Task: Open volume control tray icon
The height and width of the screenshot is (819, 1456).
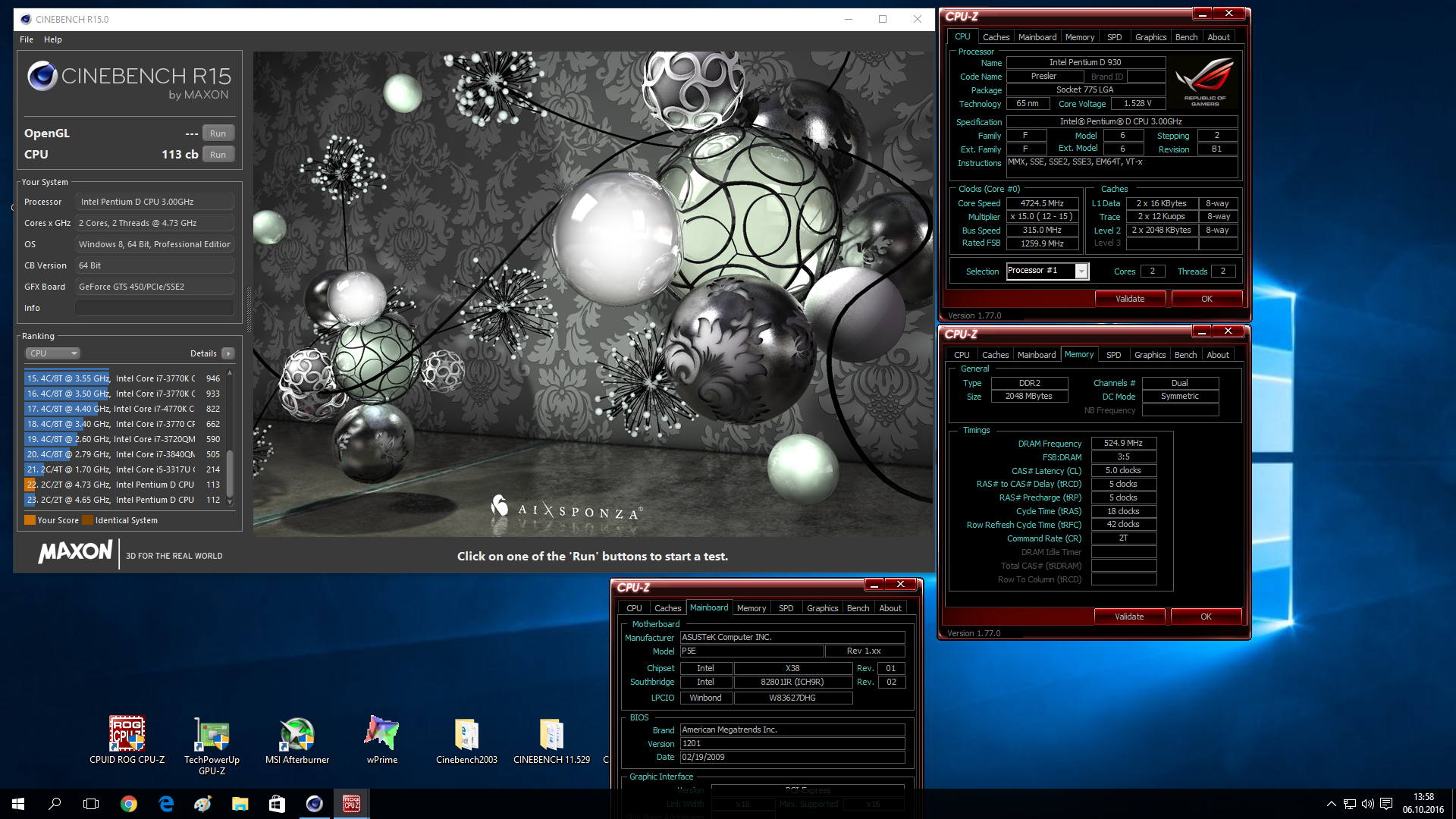Action: pyautogui.click(x=1368, y=804)
